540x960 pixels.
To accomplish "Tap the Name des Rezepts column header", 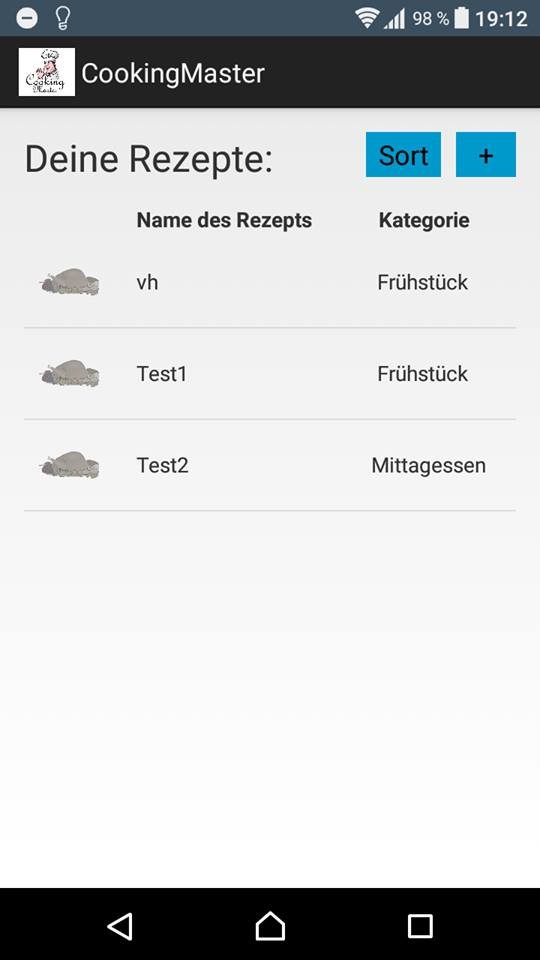I will [x=224, y=220].
